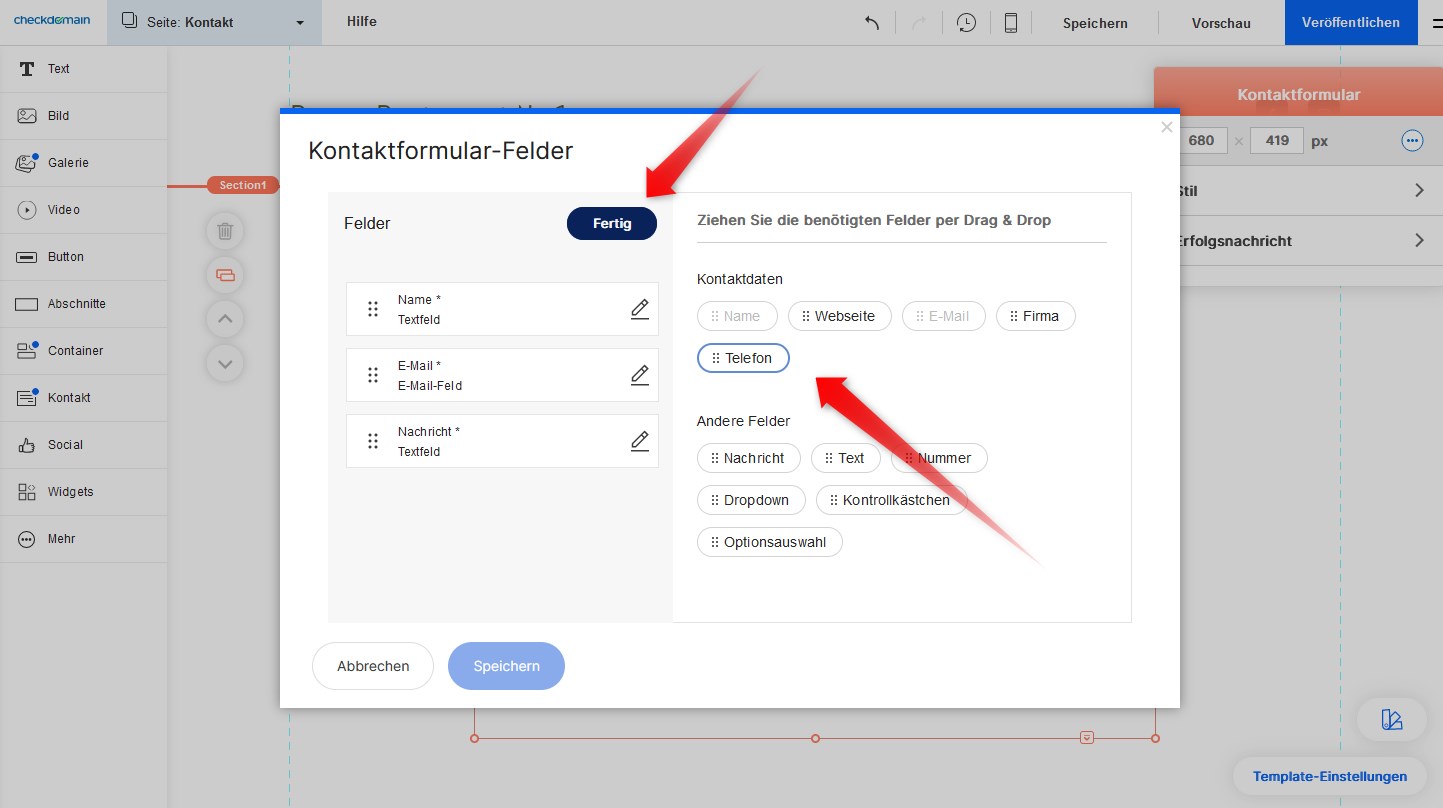Click the Telefon field chip
1443x808 pixels.
pyautogui.click(x=743, y=358)
